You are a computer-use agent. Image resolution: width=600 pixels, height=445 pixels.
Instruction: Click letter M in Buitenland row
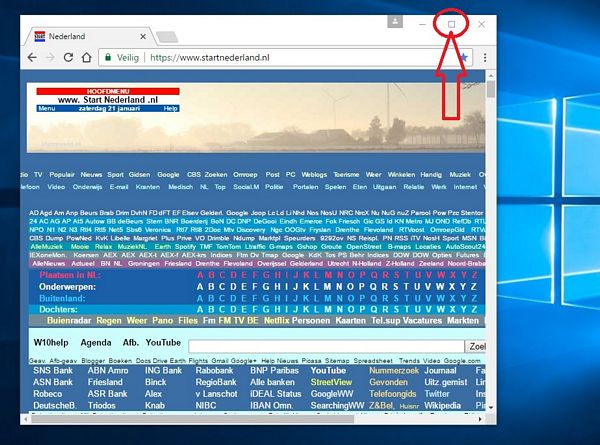[x=328, y=298]
